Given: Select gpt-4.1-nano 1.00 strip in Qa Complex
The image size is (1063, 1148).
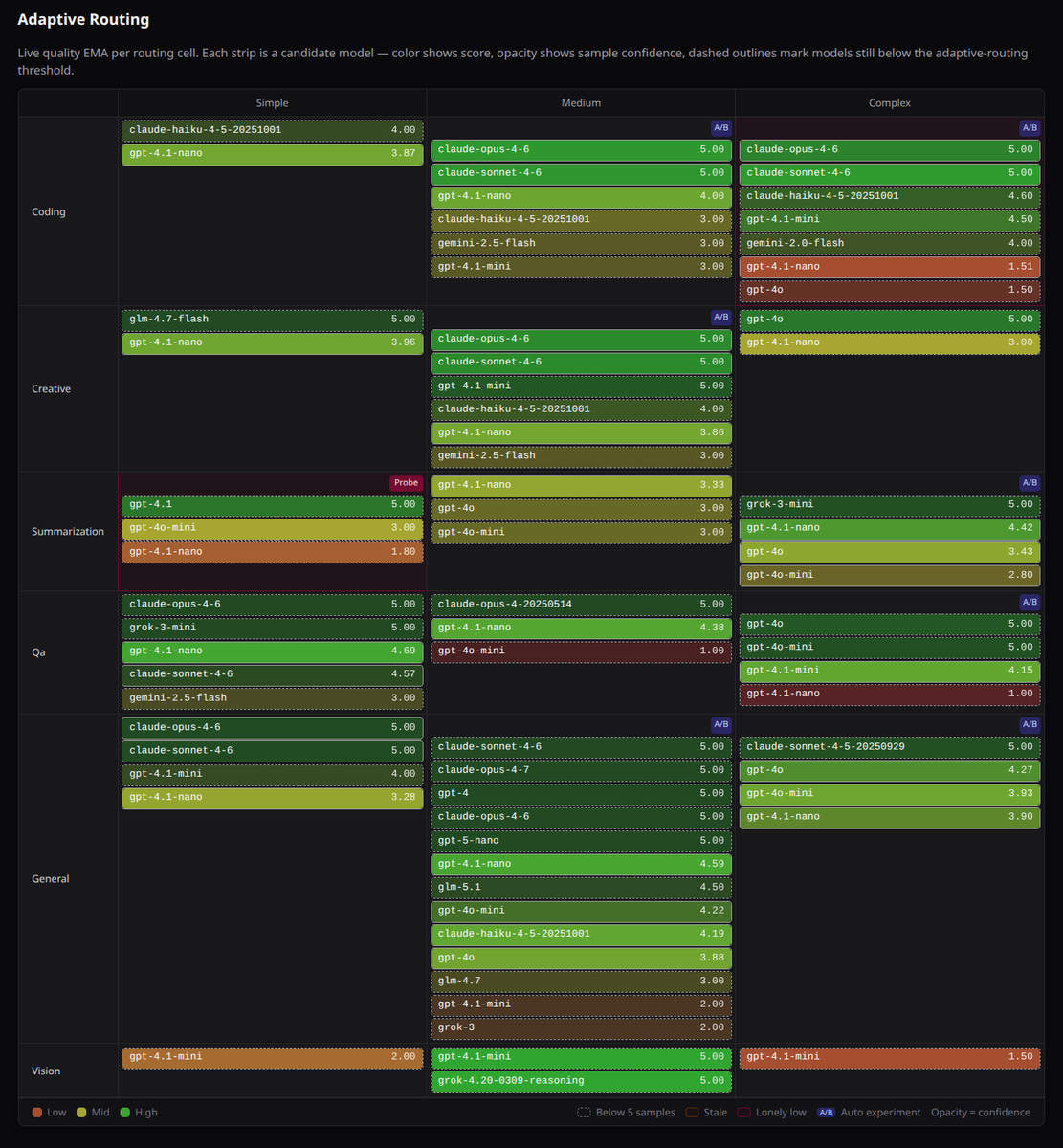Looking at the screenshot, I should pyautogui.click(x=890, y=695).
